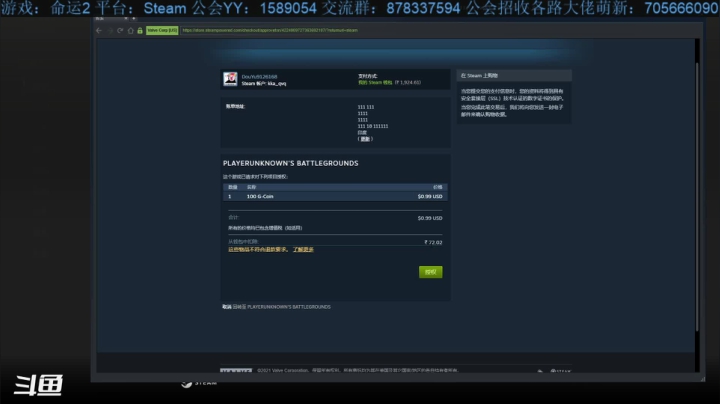Click the Steam logo below the window

coord(198,383)
